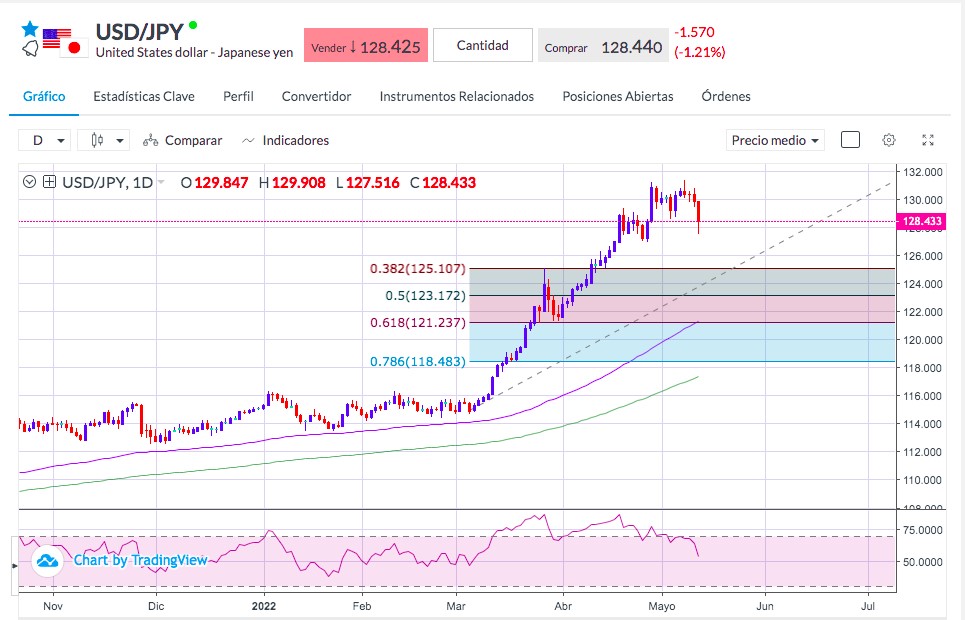Open the Convertidor tab

click(x=316, y=97)
